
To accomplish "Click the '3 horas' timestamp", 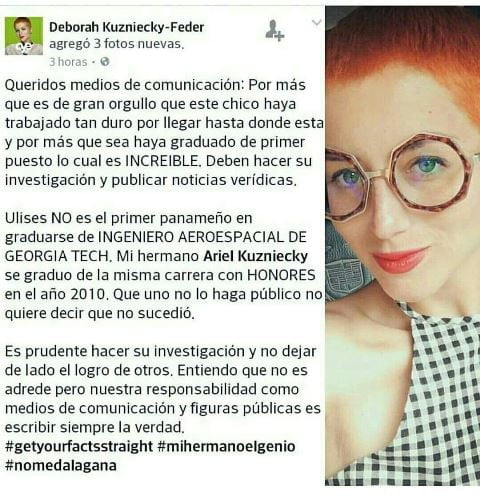I will [x=68, y=62].
